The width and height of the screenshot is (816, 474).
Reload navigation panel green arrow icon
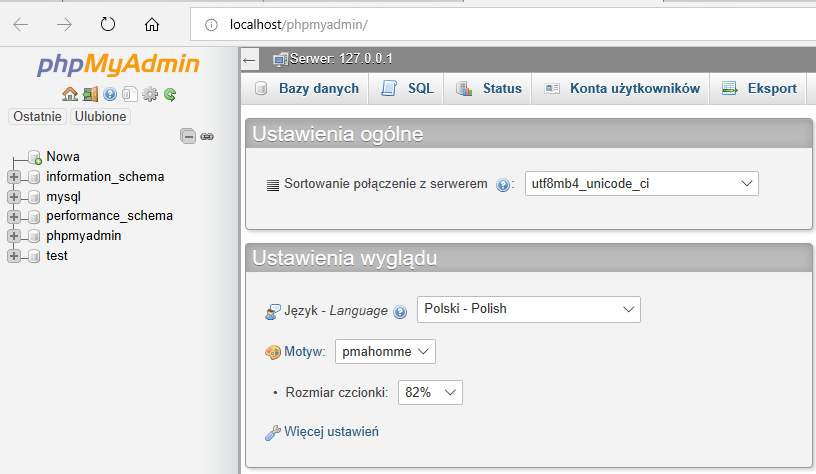[x=170, y=94]
